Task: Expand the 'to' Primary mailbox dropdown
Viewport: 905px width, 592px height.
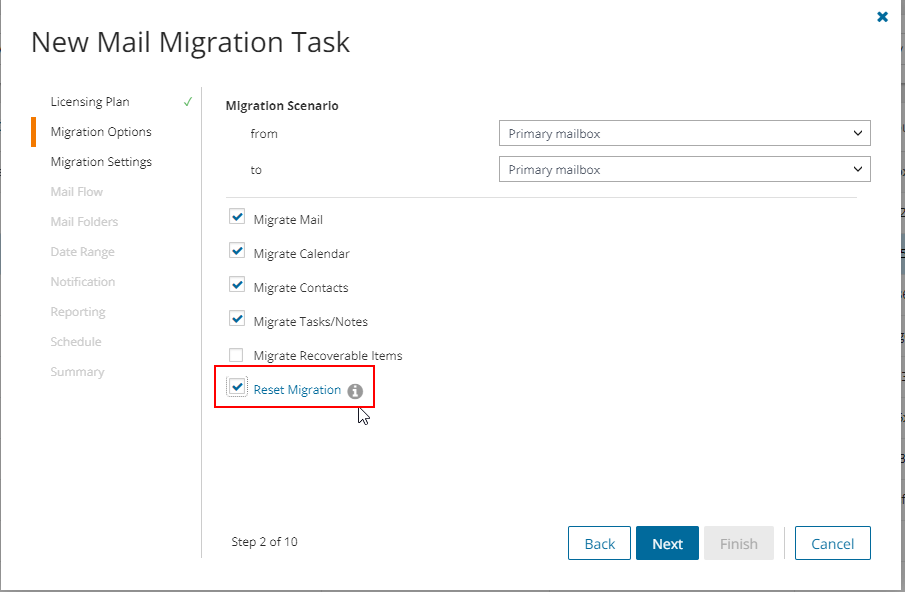Action: pyautogui.click(x=685, y=170)
